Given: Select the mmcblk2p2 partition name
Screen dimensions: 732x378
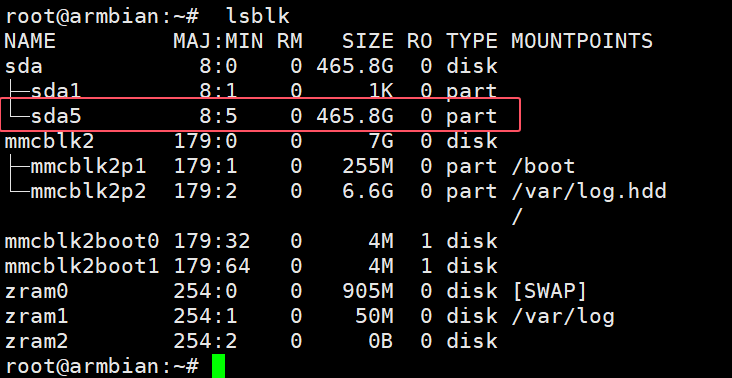Looking at the screenshot, I should (x=88, y=192).
